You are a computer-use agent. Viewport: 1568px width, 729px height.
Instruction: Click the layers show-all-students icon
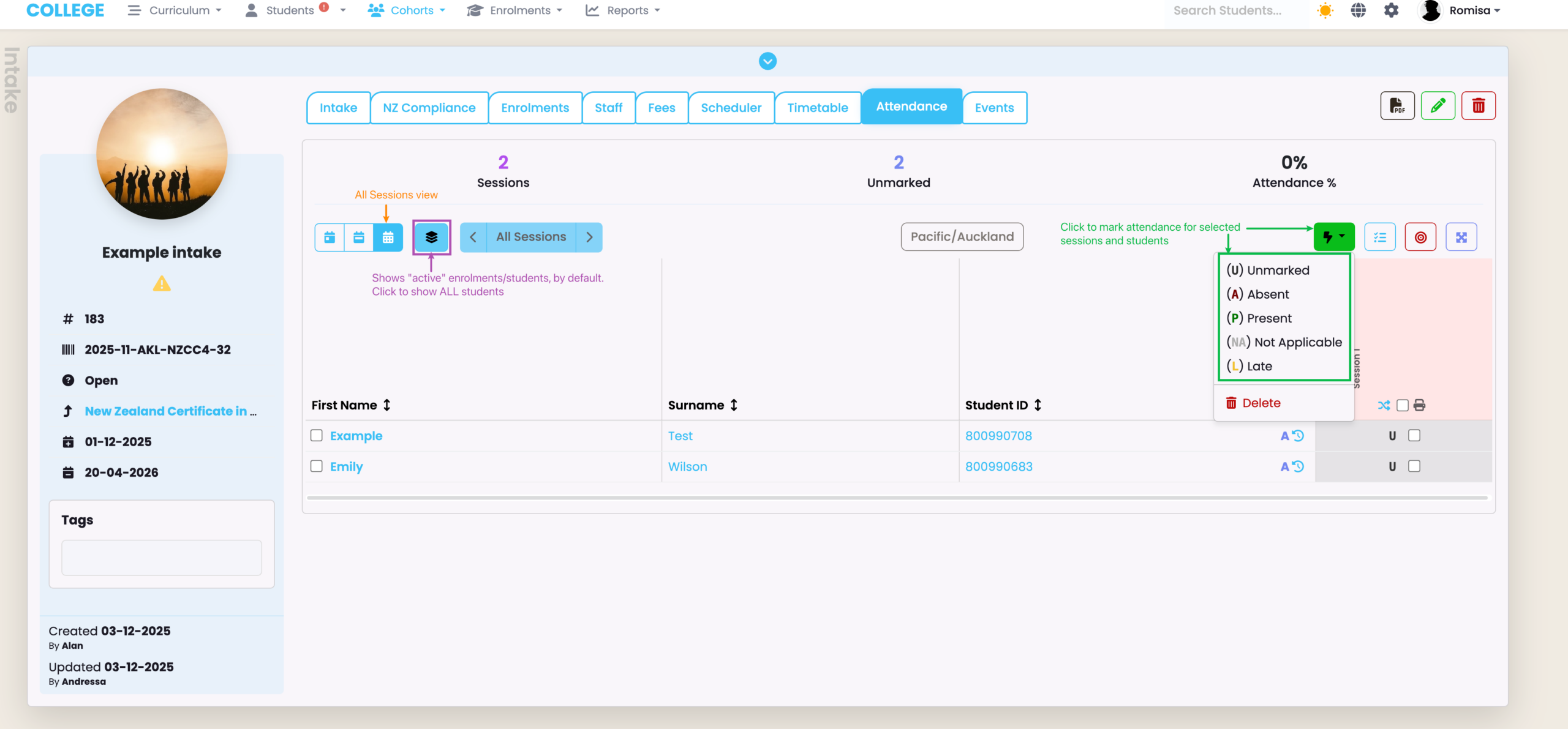(x=431, y=237)
